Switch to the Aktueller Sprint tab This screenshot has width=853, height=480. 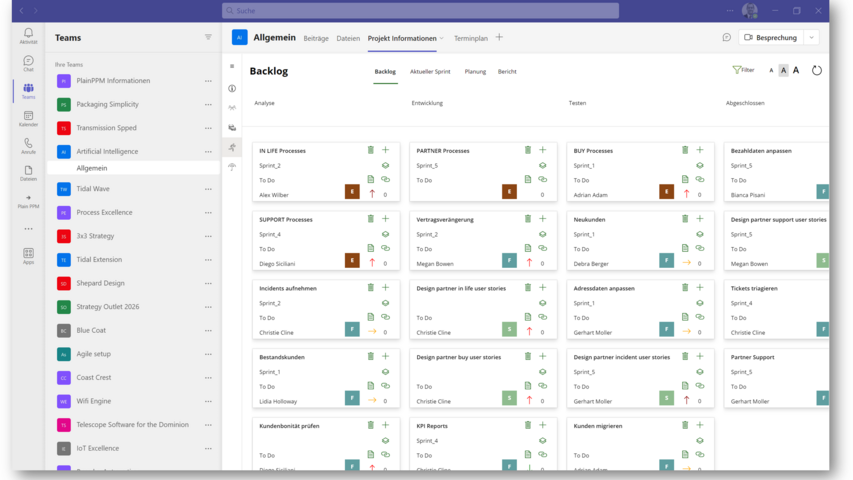pyautogui.click(x=430, y=72)
